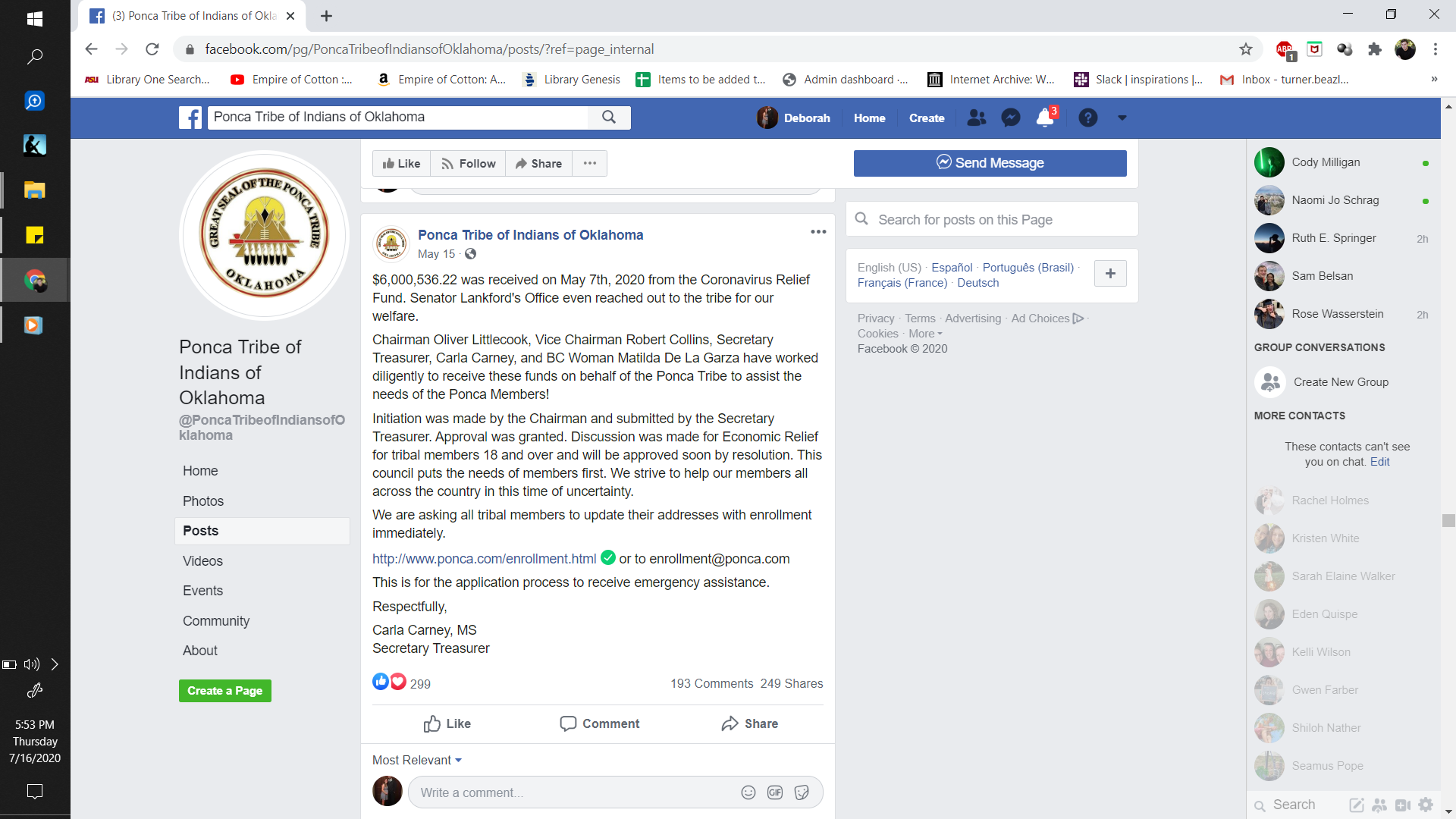The height and width of the screenshot is (819, 1456).
Task: Like the Coronavirus Relief Fund post
Action: tap(447, 723)
